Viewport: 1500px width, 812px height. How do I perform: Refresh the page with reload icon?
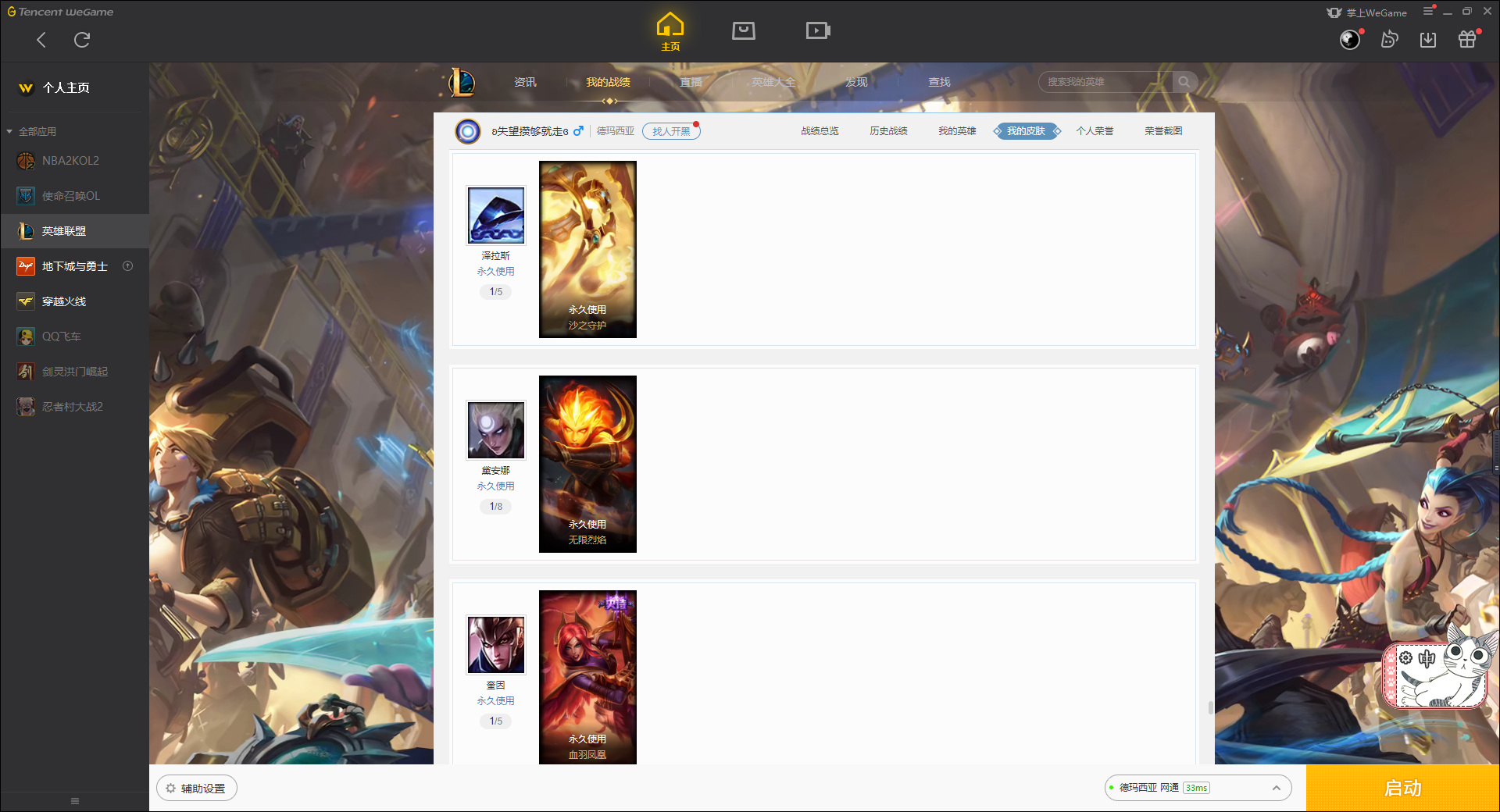[82, 40]
